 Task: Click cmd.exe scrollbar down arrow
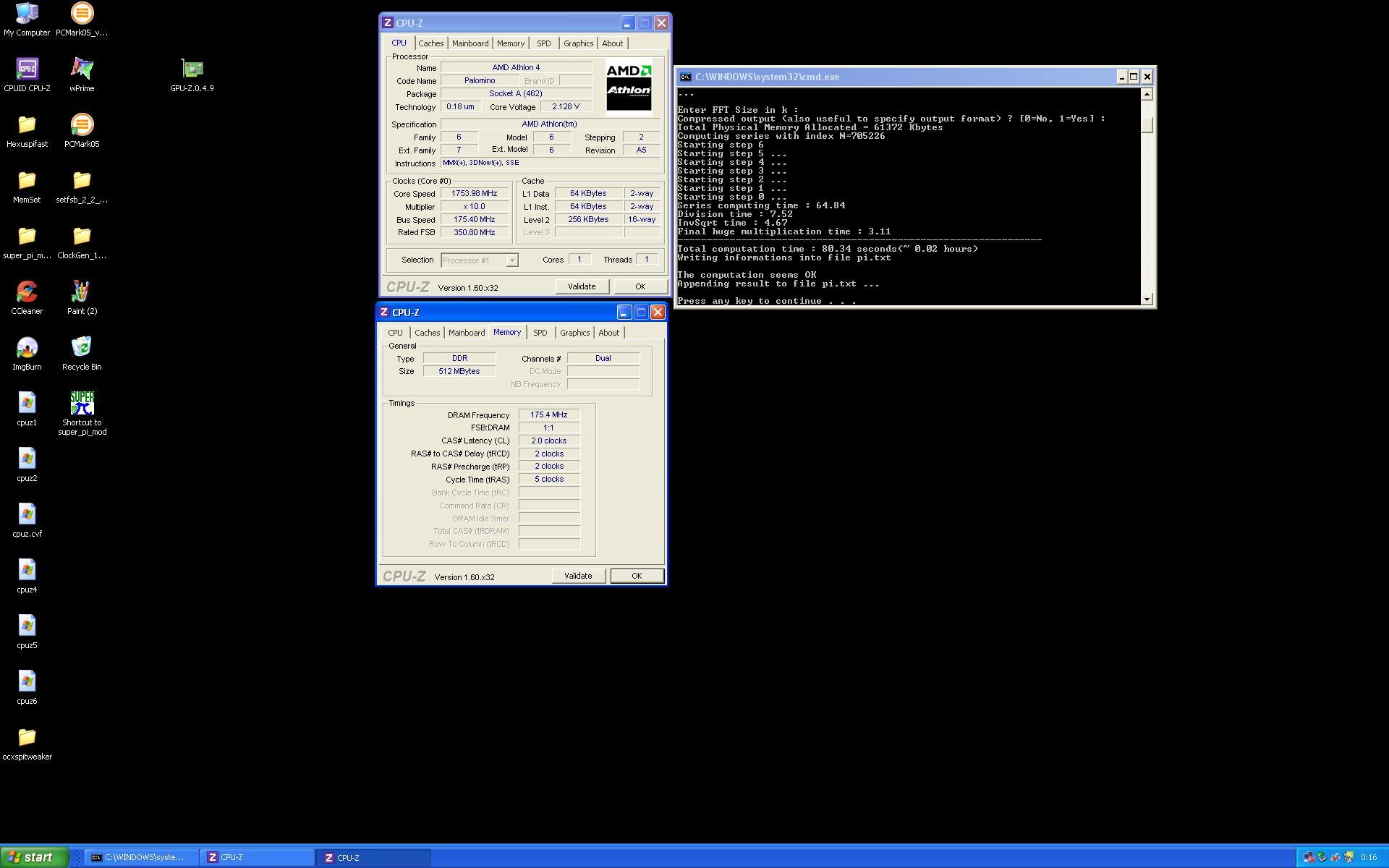pos(1147,299)
